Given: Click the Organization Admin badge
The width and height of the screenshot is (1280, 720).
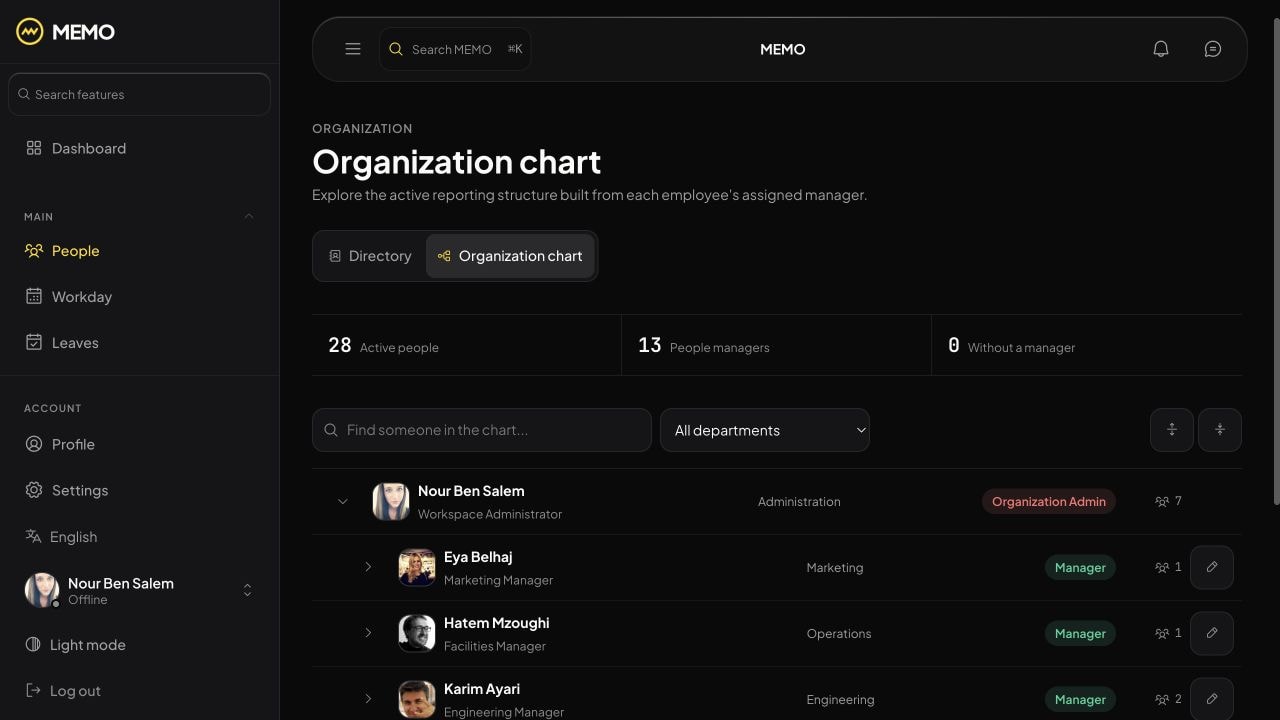Looking at the screenshot, I should pyautogui.click(x=1049, y=501).
